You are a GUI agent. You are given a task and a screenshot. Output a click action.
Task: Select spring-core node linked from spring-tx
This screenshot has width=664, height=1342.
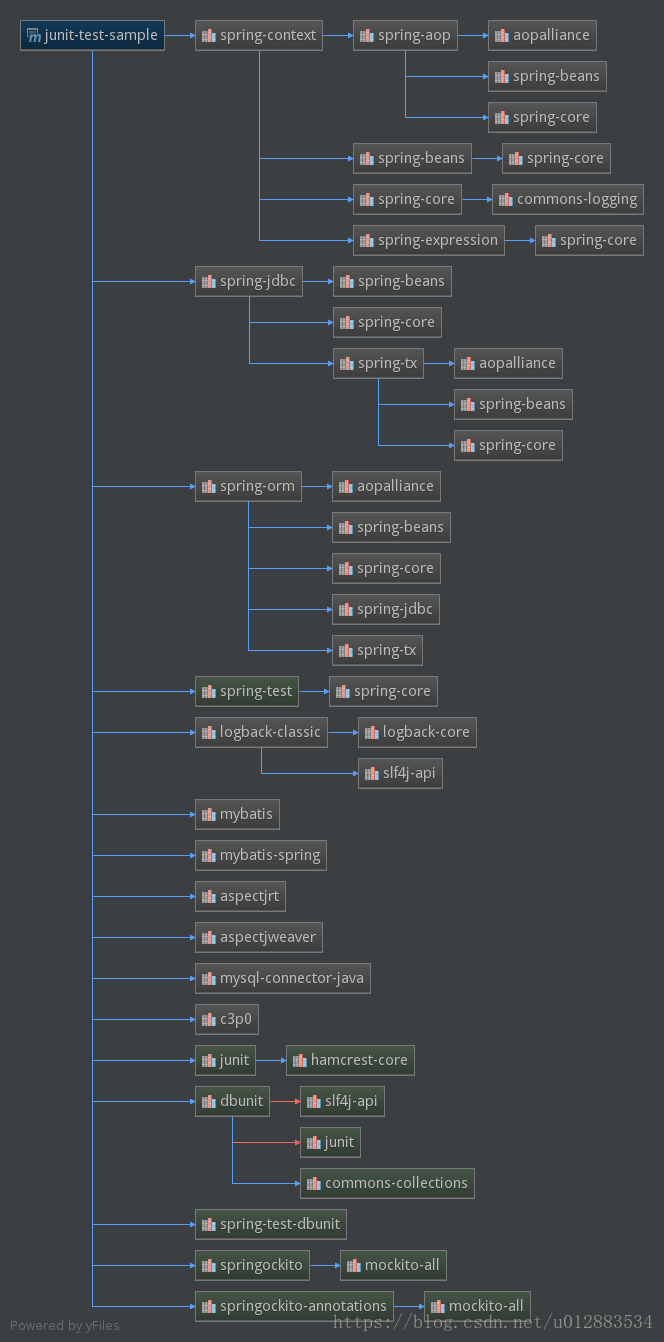pyautogui.click(x=508, y=445)
